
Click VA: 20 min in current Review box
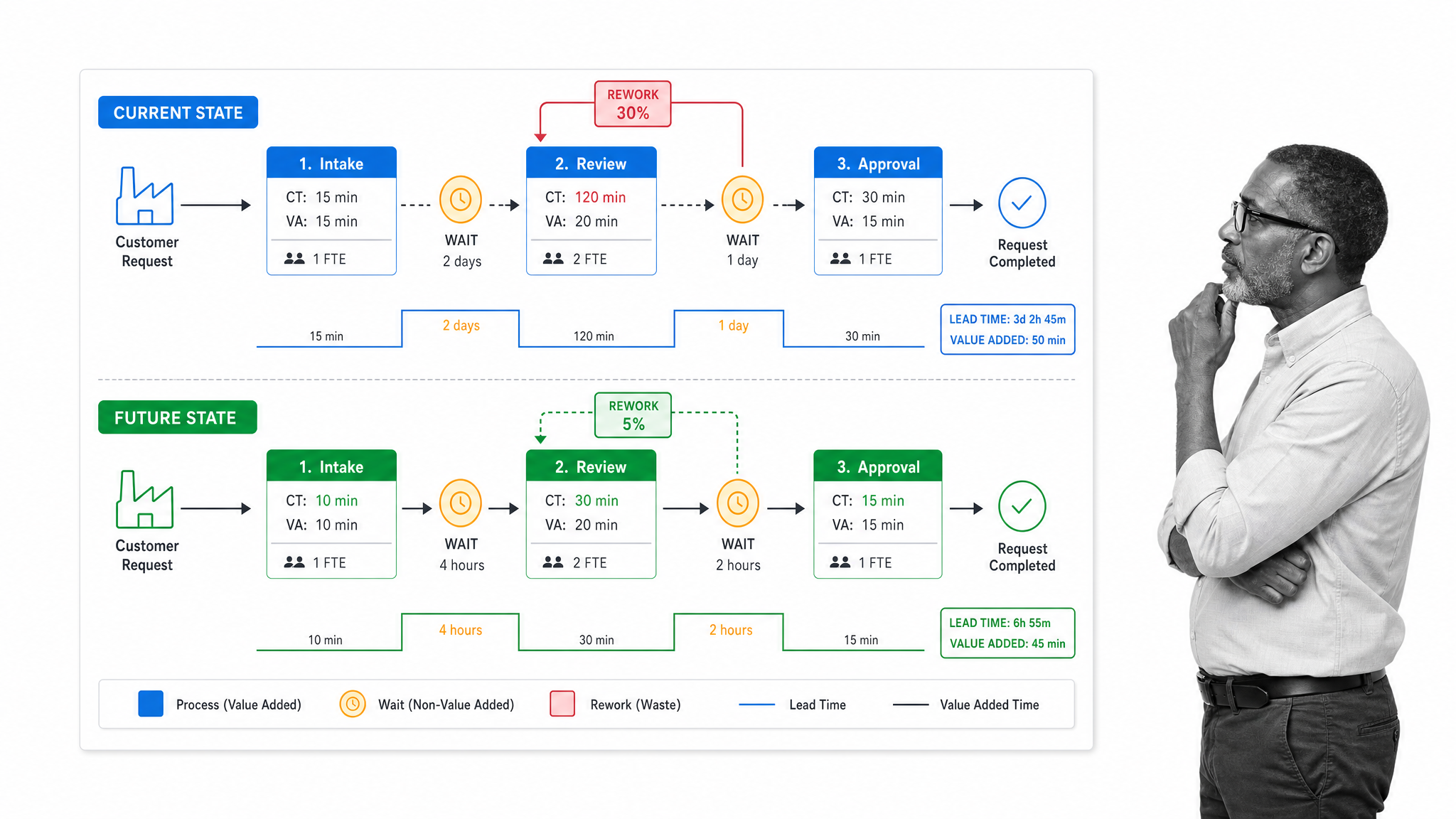(x=582, y=221)
